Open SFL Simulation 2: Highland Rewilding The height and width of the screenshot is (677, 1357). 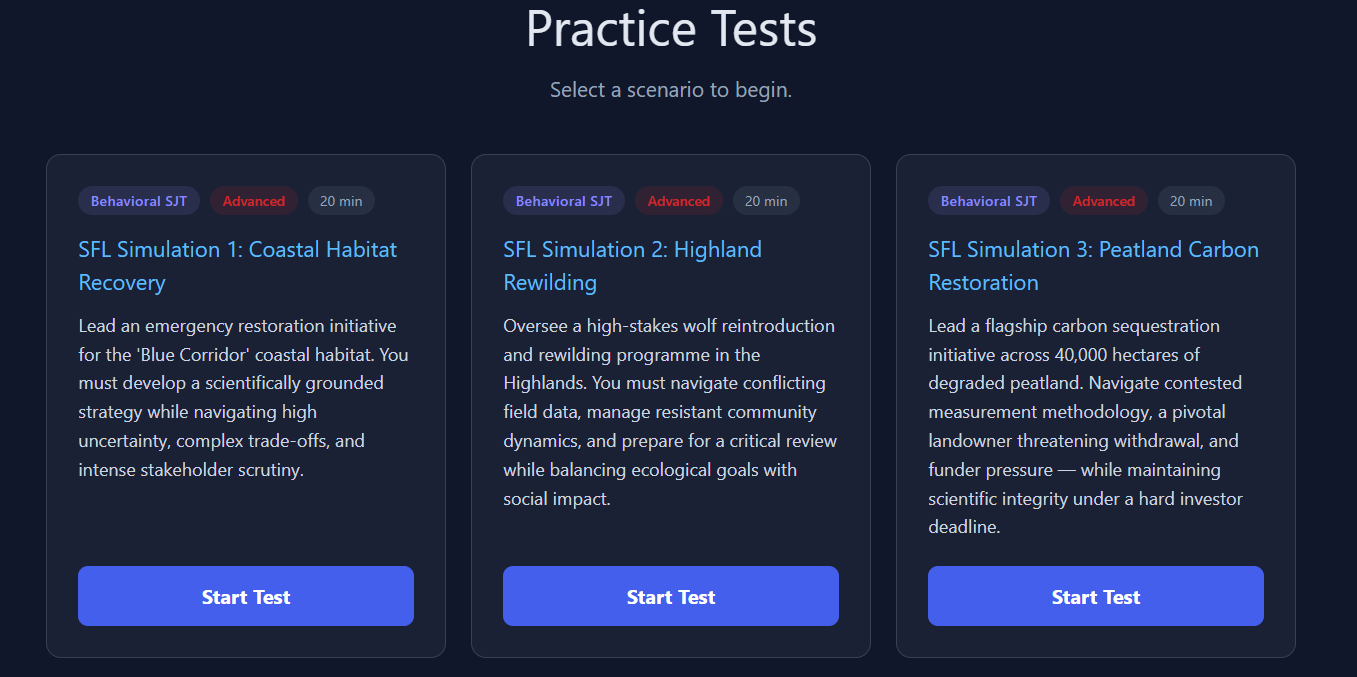click(x=631, y=265)
